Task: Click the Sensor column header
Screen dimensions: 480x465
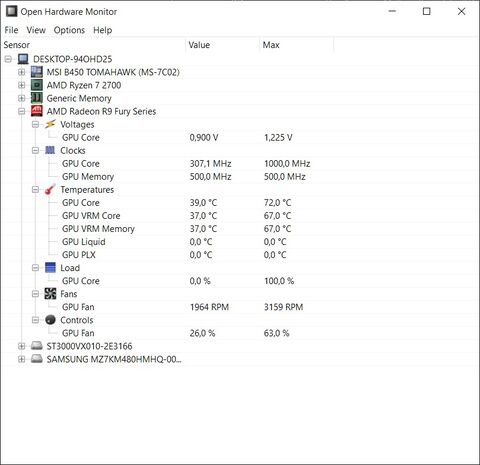Action: point(93,45)
